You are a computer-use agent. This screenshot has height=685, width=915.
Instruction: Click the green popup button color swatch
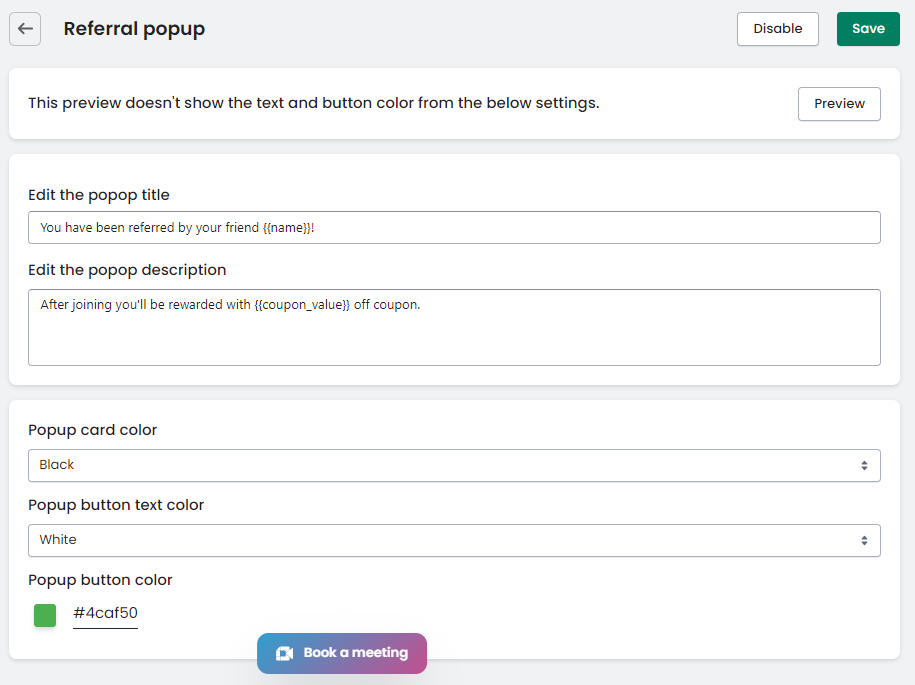point(45,615)
